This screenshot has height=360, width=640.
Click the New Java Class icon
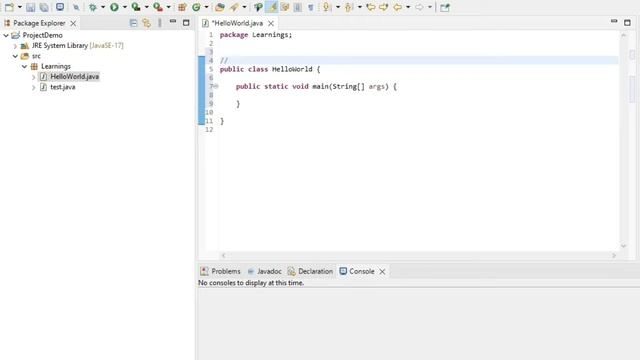[x=196, y=7]
